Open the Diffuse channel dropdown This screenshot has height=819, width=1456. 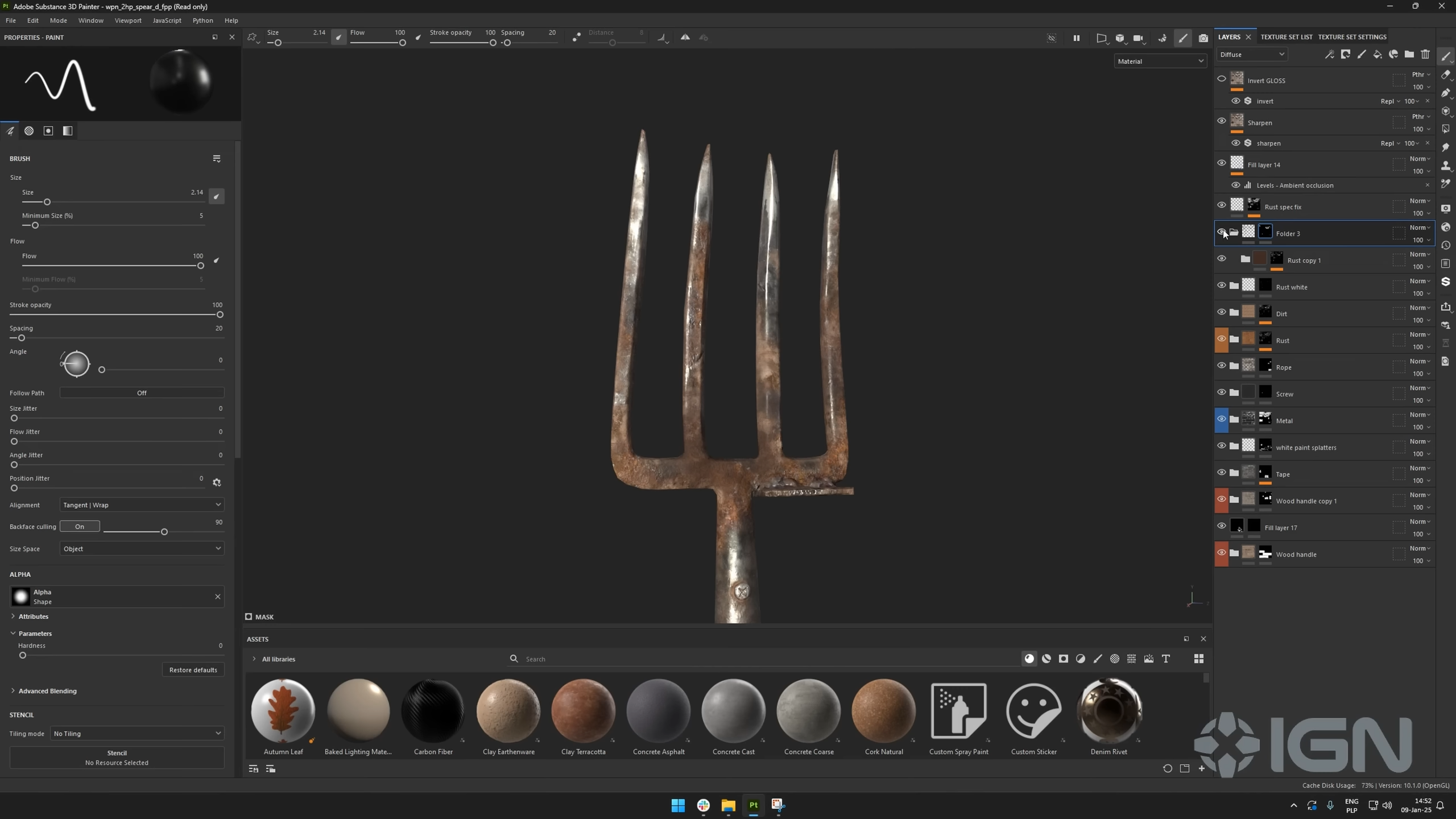[x=1252, y=55]
